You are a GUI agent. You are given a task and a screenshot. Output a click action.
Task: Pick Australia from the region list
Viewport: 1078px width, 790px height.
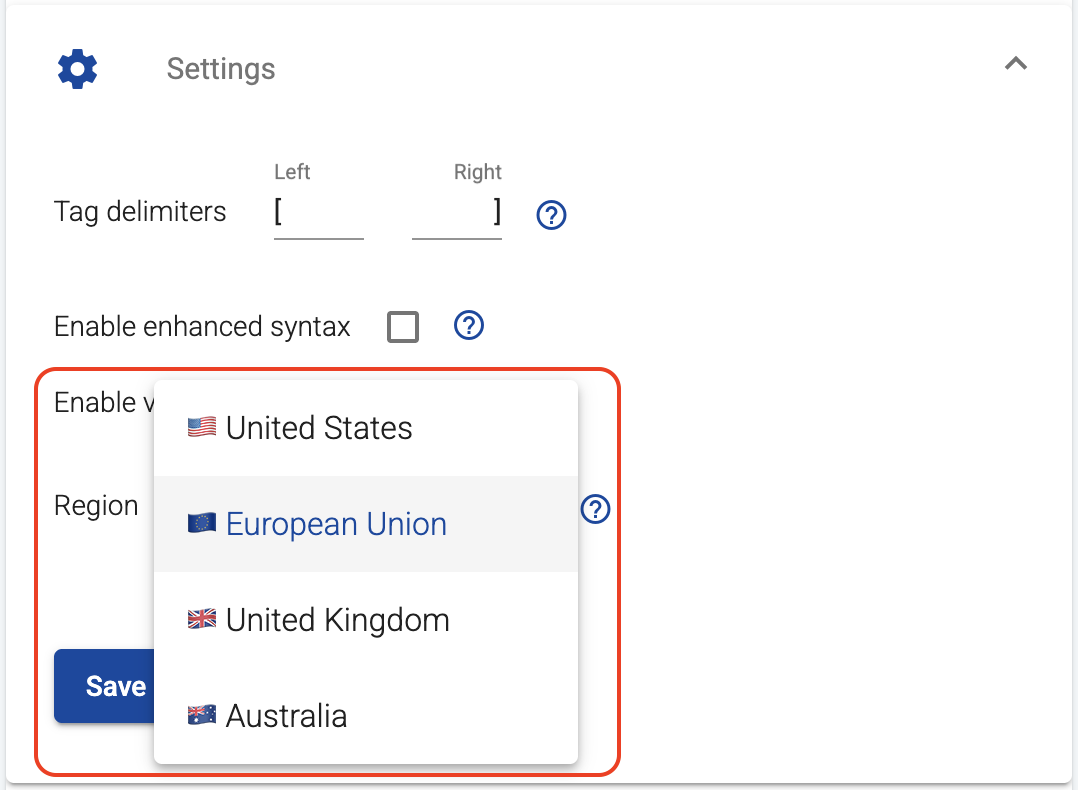click(287, 715)
